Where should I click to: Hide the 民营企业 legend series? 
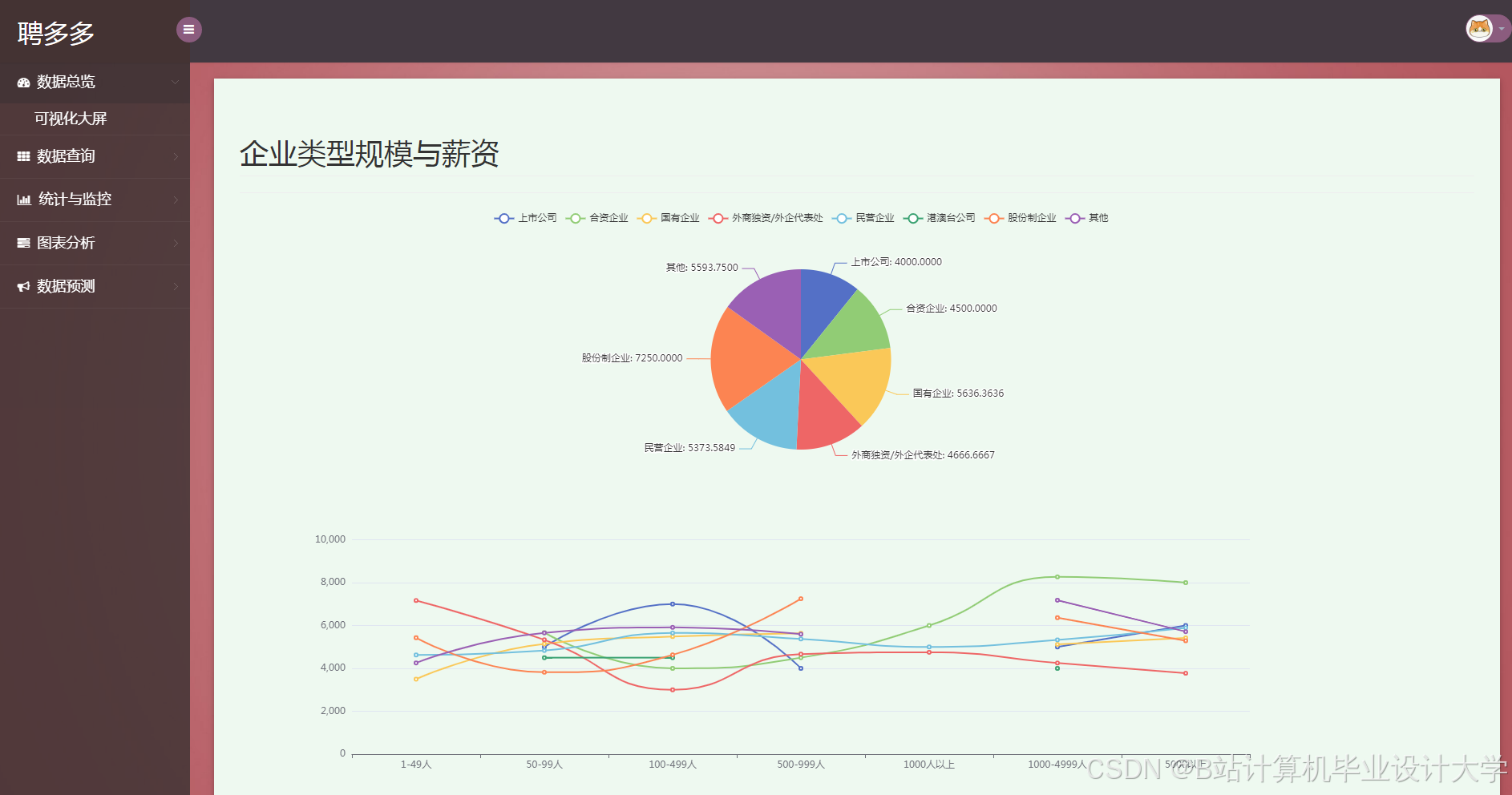coord(863,218)
